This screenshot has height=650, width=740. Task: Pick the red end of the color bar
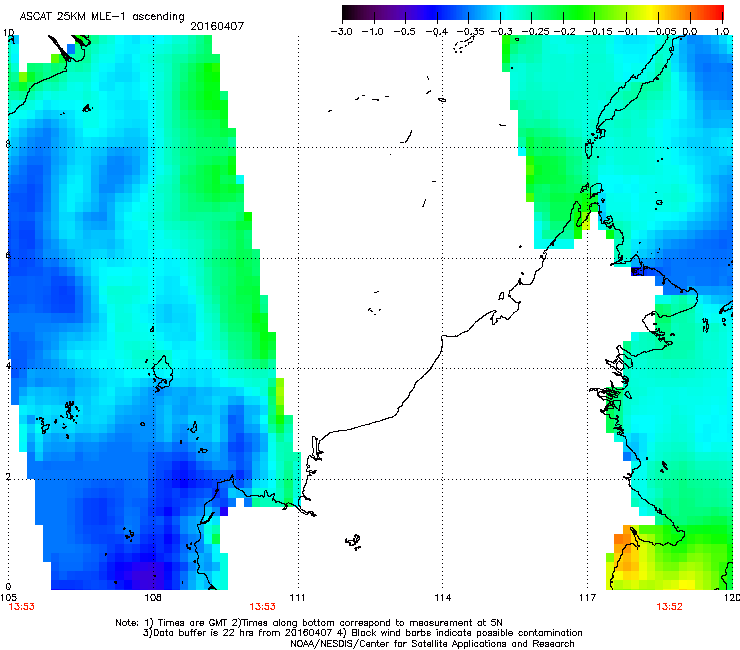(x=718, y=12)
